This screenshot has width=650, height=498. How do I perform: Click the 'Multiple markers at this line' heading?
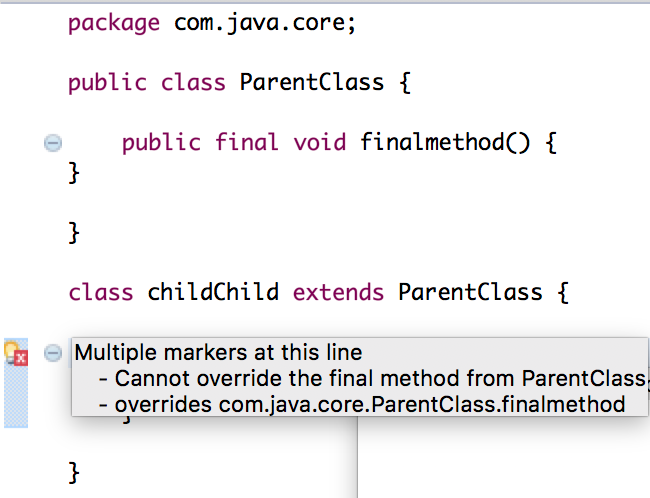tap(218, 352)
